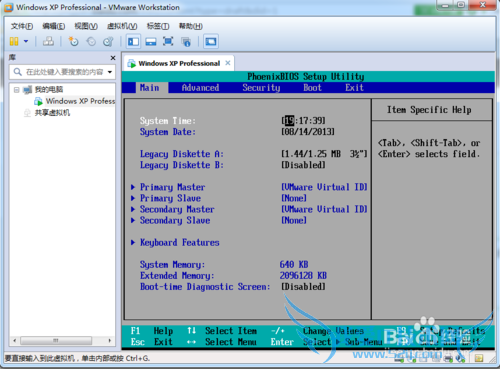Click Legacy Diskette B Disabled value
This screenshot has height=369, width=500.
click(x=303, y=165)
